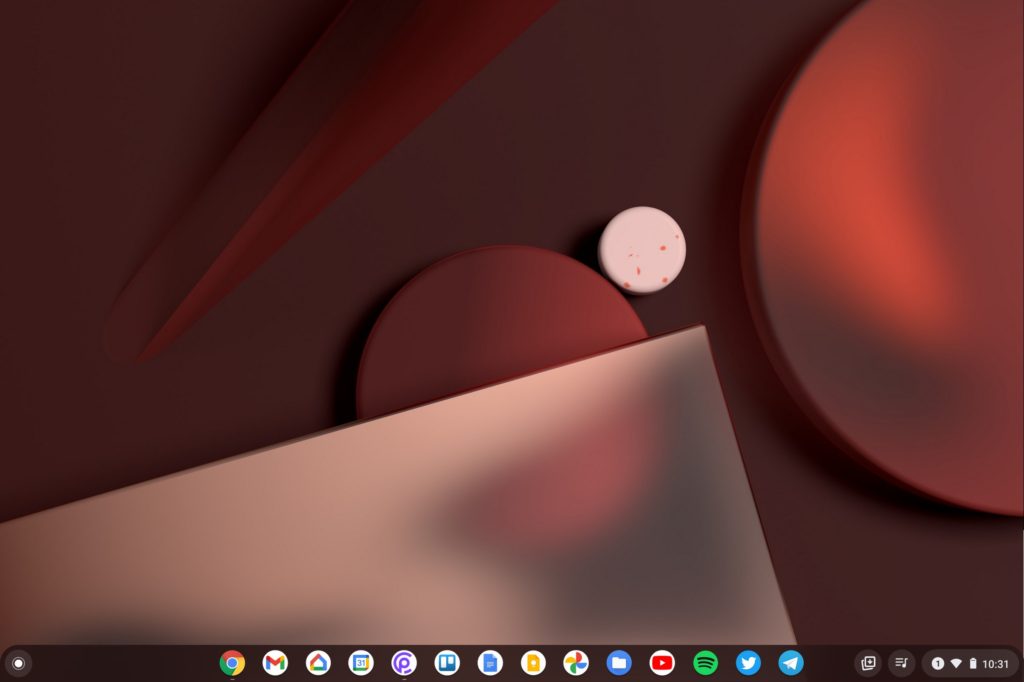Open Google Home app icon

[318, 664]
